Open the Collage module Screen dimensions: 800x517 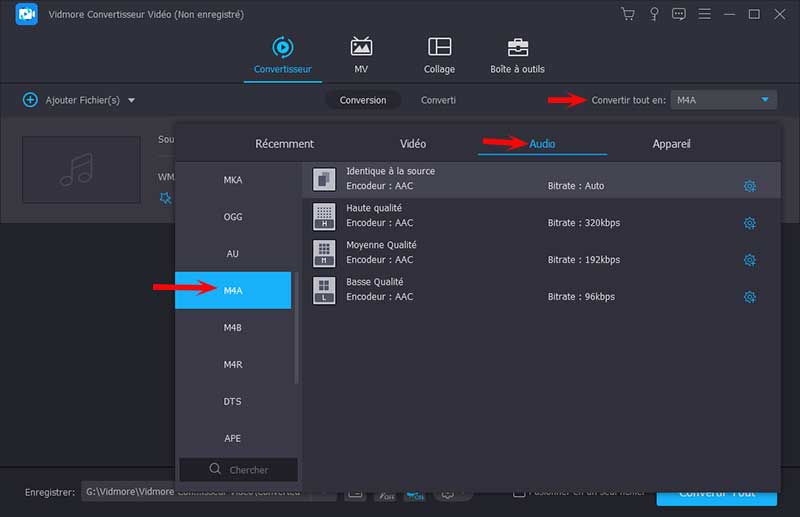[439, 55]
